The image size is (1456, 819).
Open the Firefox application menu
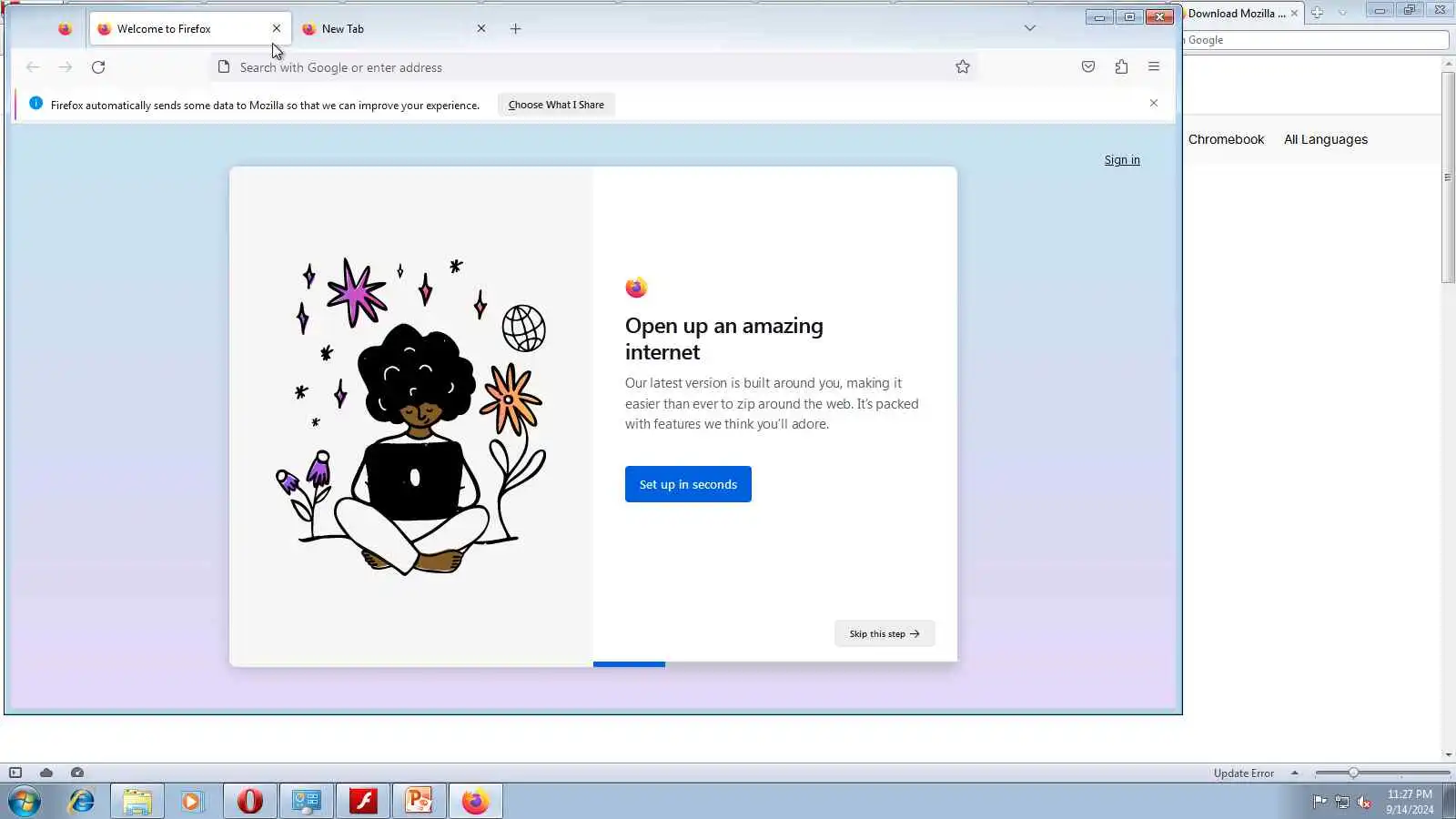[1154, 67]
